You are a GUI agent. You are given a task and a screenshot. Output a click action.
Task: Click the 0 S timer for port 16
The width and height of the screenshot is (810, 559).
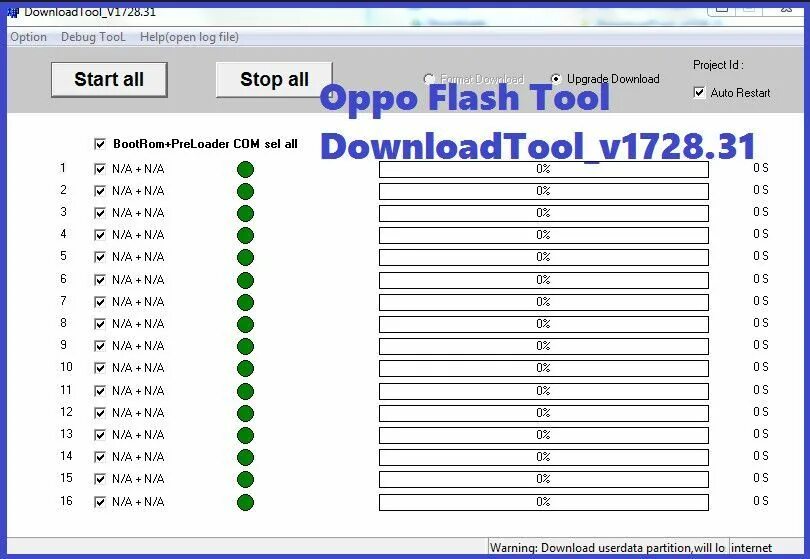click(x=760, y=501)
